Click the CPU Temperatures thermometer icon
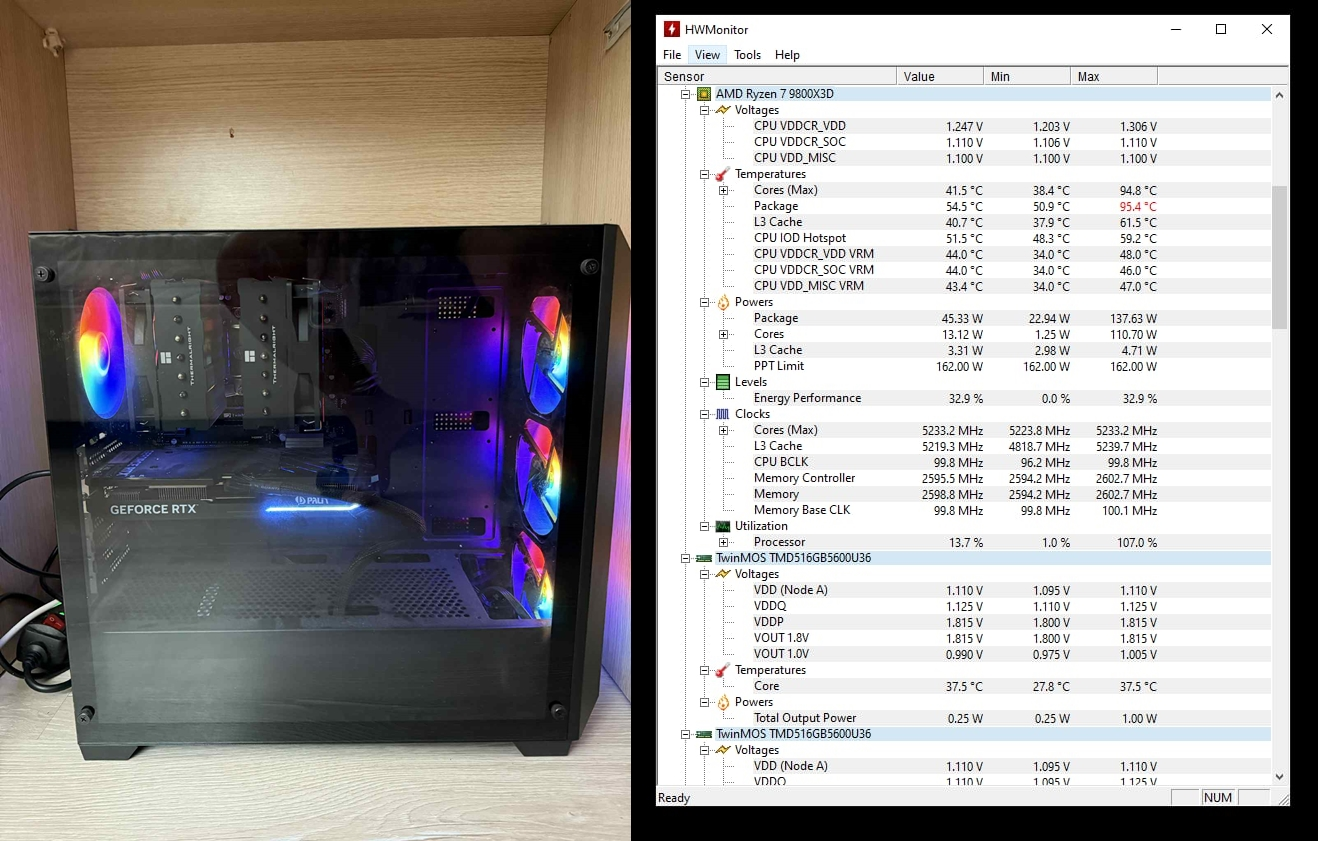The width and height of the screenshot is (1318, 841). 723,174
